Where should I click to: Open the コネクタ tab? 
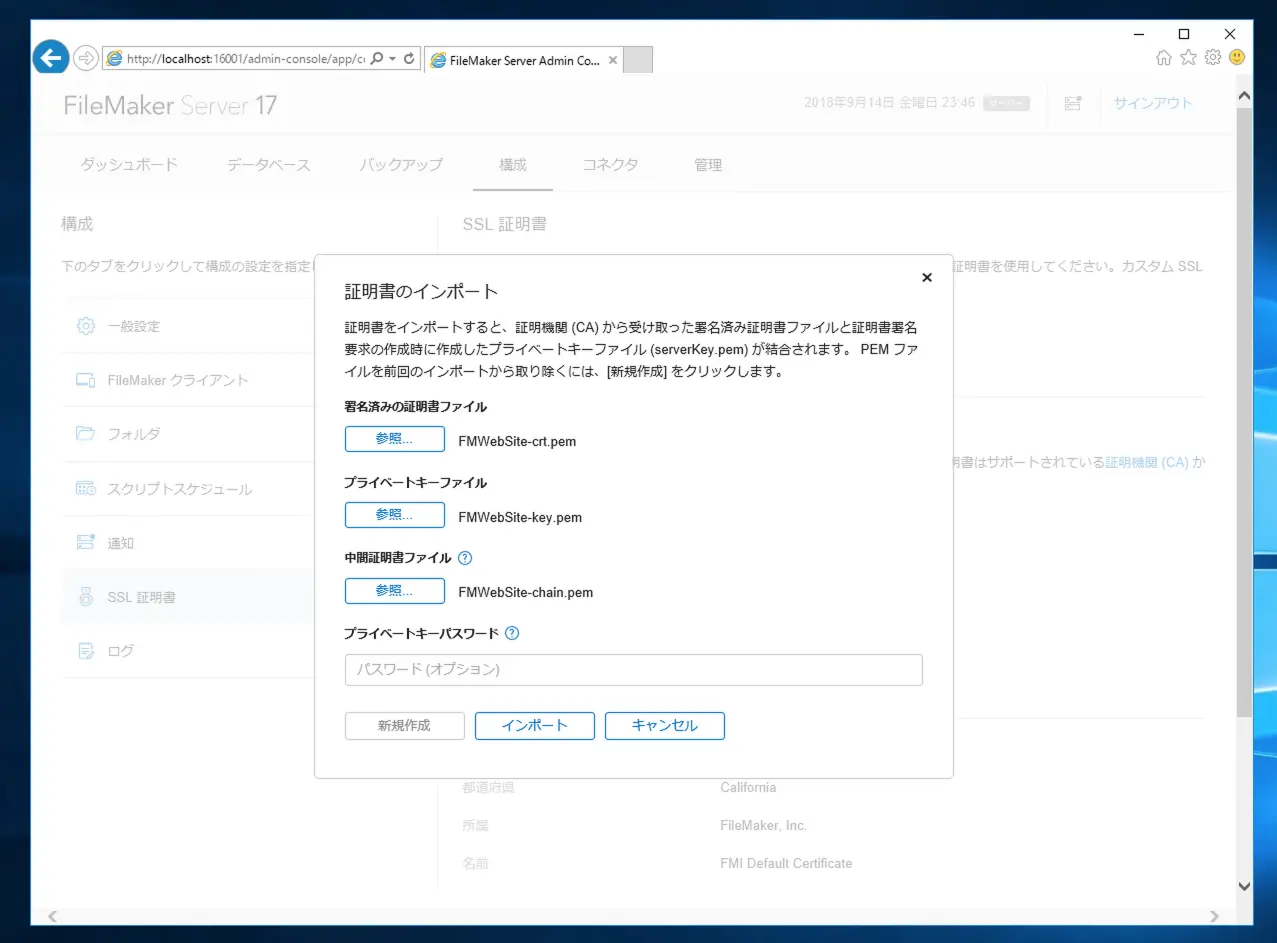point(610,164)
